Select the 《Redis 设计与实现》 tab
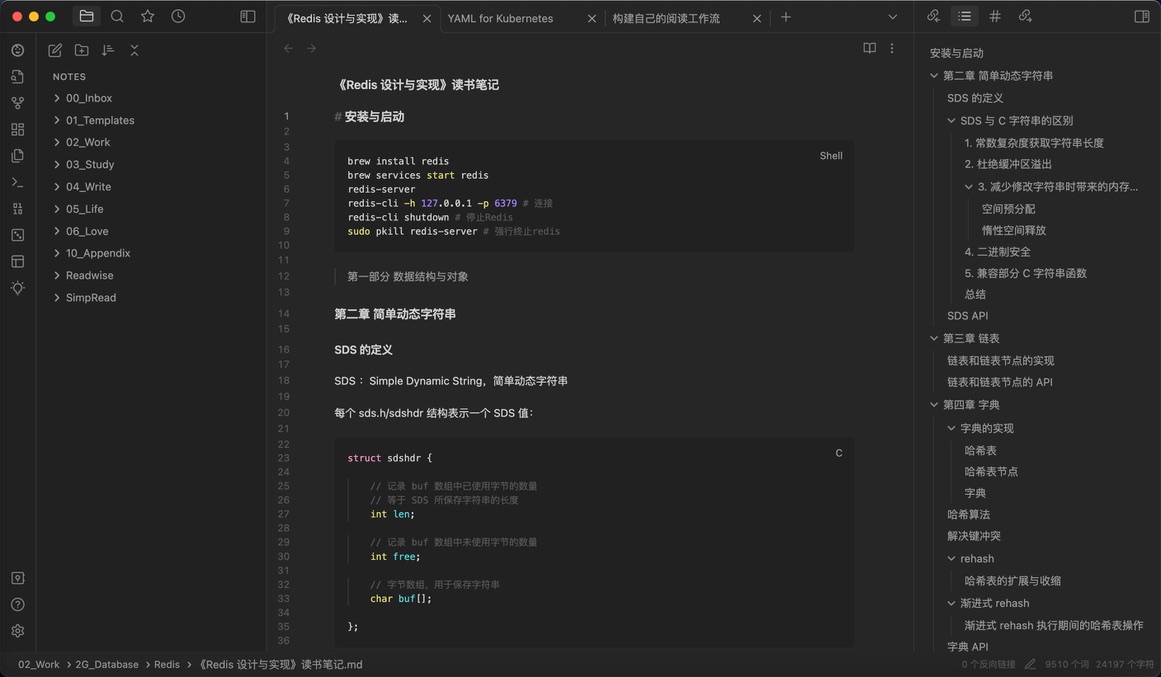This screenshot has width=1161, height=677. (x=346, y=19)
